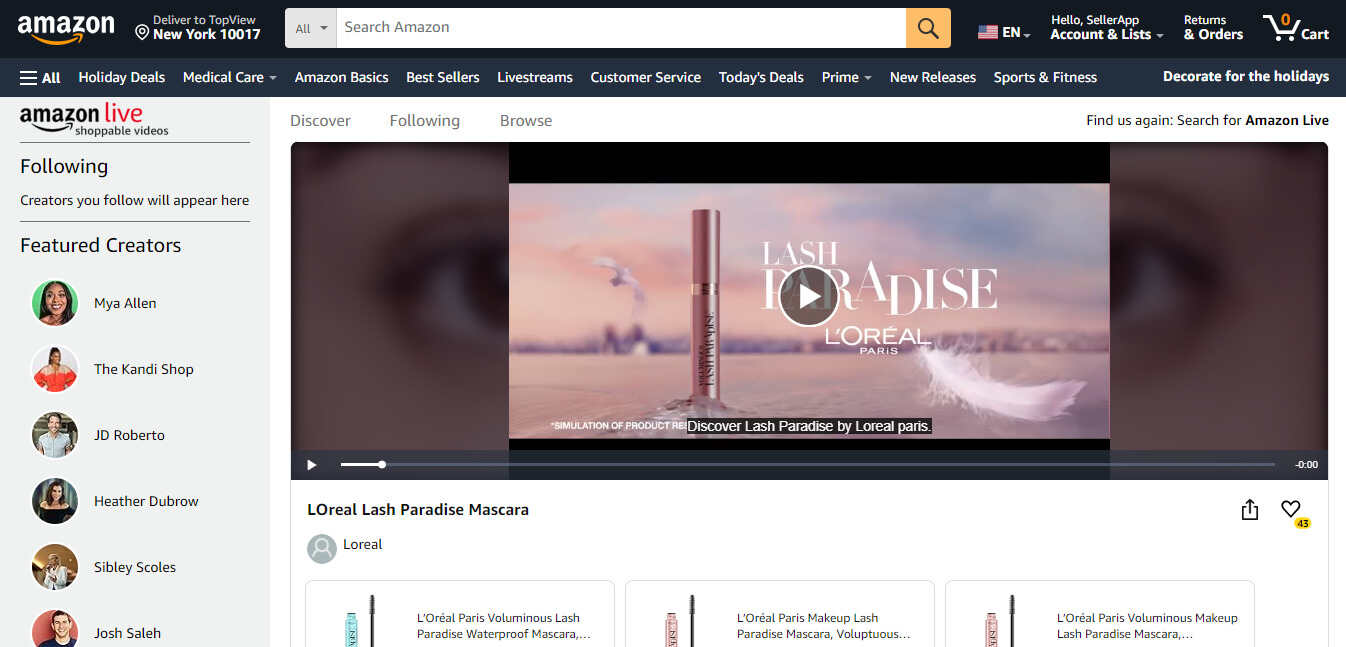Click the search magnifier icon

(927, 27)
